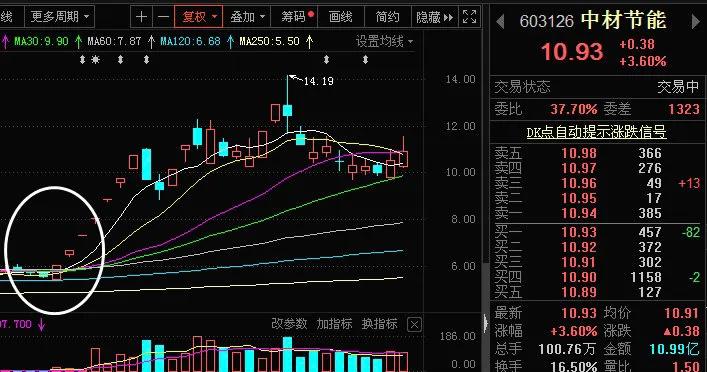Click 总手 value 100.76万

pos(567,349)
